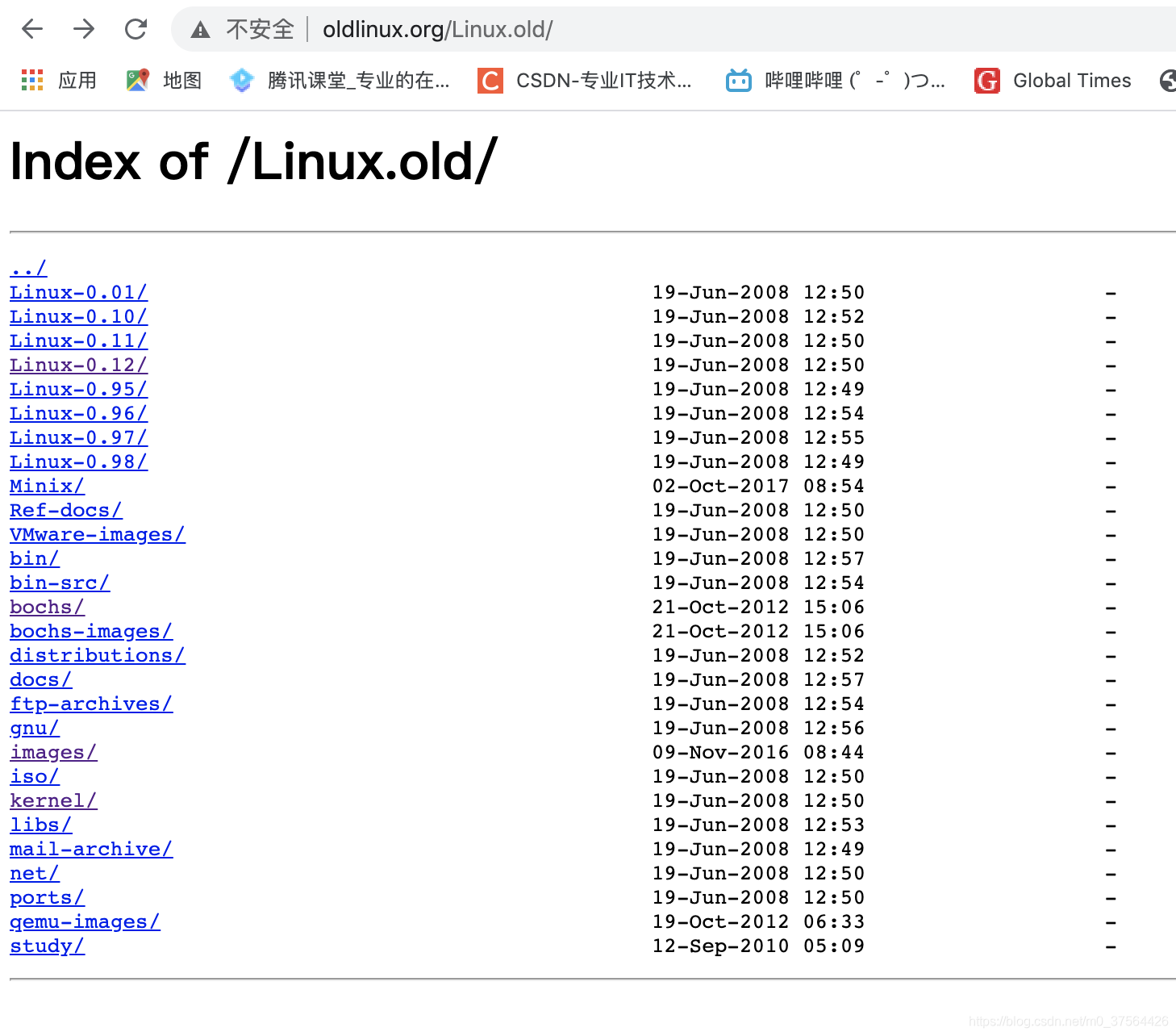Open the VMware-images/ directory
The height and width of the screenshot is (1036, 1176).
tap(97, 534)
